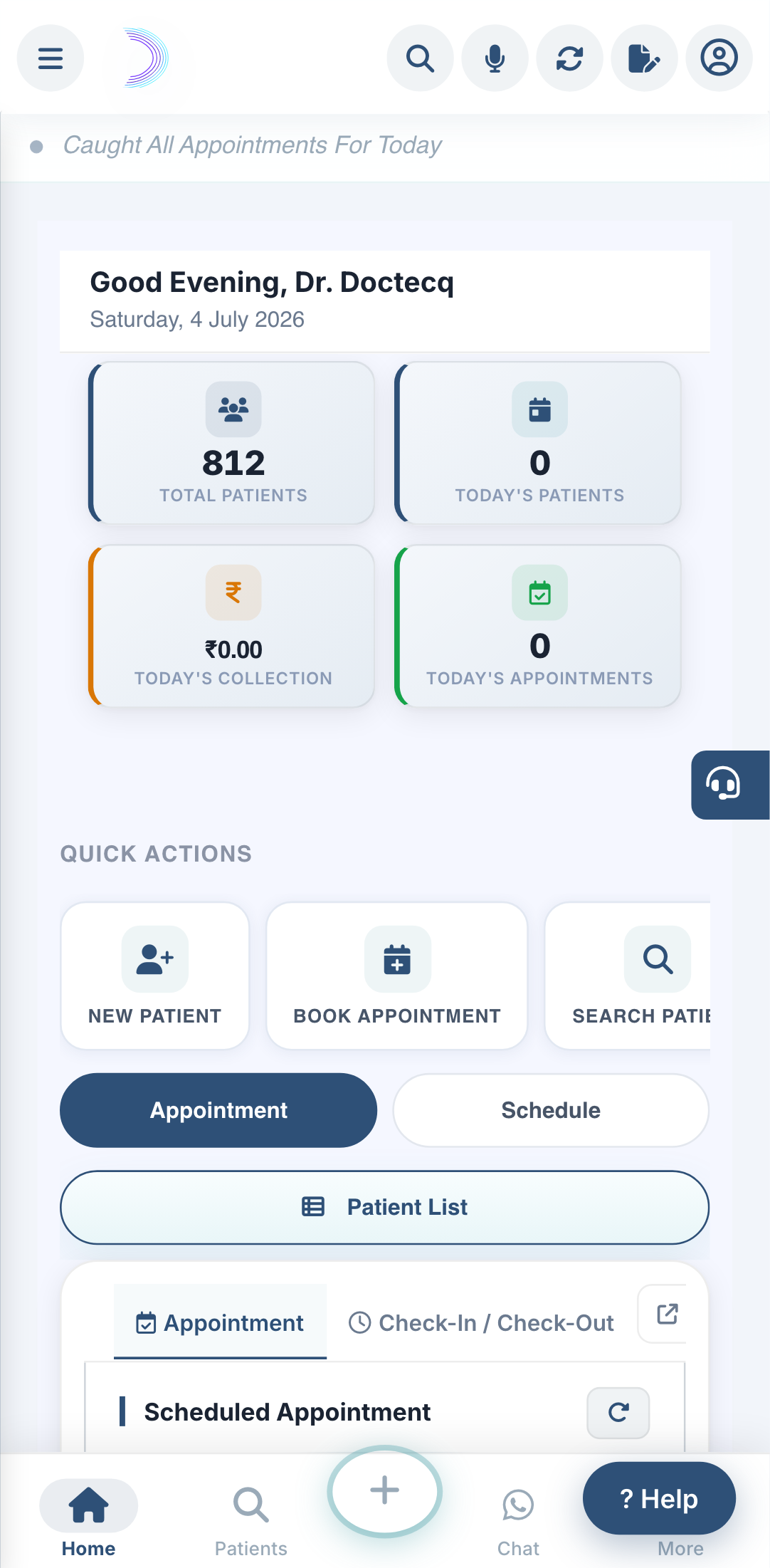Image resolution: width=770 pixels, height=1568 pixels.
Task: Open the hamburger menu
Action: point(51,58)
